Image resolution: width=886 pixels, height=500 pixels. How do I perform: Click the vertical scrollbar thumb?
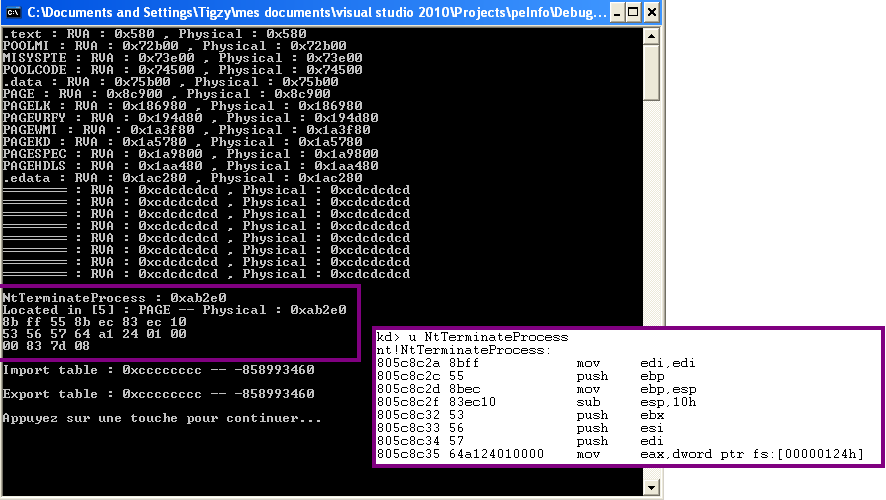pos(652,72)
